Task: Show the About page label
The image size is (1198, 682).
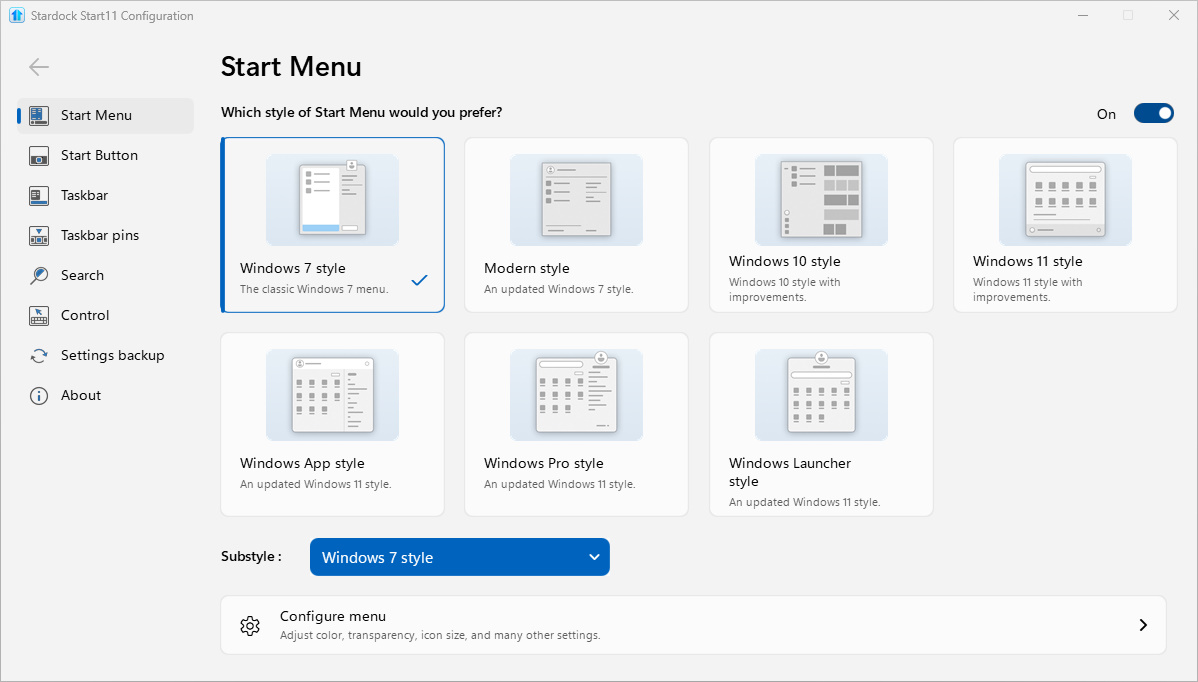Action: (x=81, y=395)
